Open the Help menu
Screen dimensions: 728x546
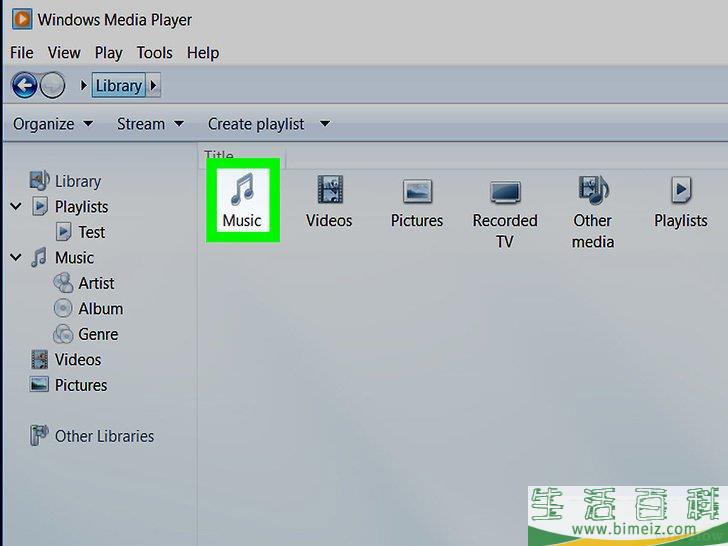point(203,52)
